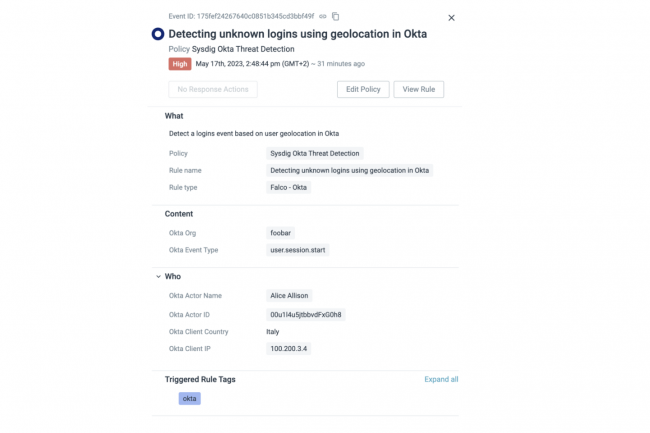Click the Okta Actor ID value
This screenshot has height=433, width=650.
[306, 314]
